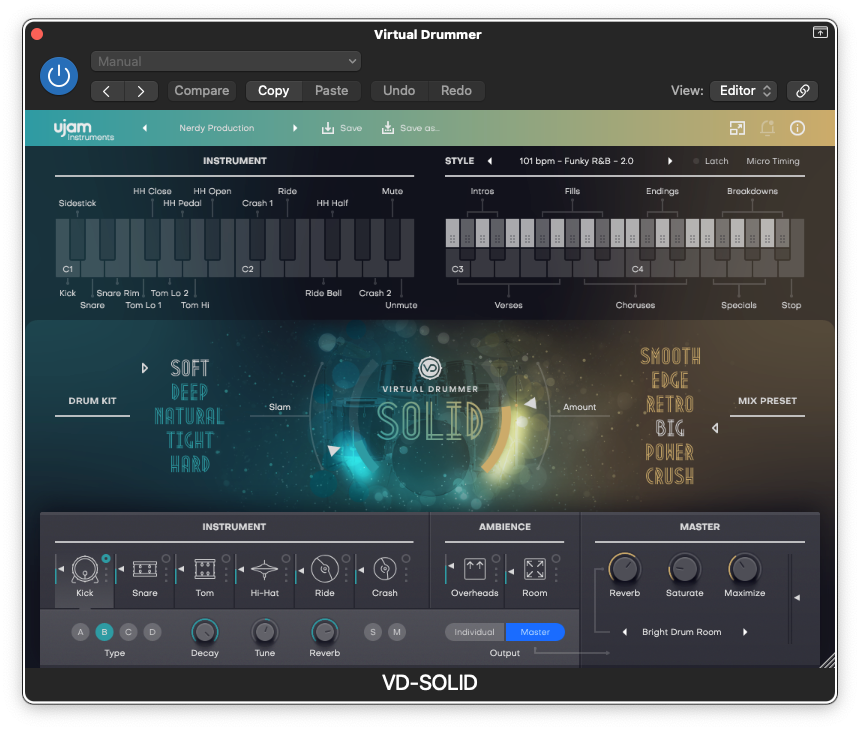Click the VD logo above Virtual Drummer
Viewport: 860px width, 731px height.
(x=430, y=367)
